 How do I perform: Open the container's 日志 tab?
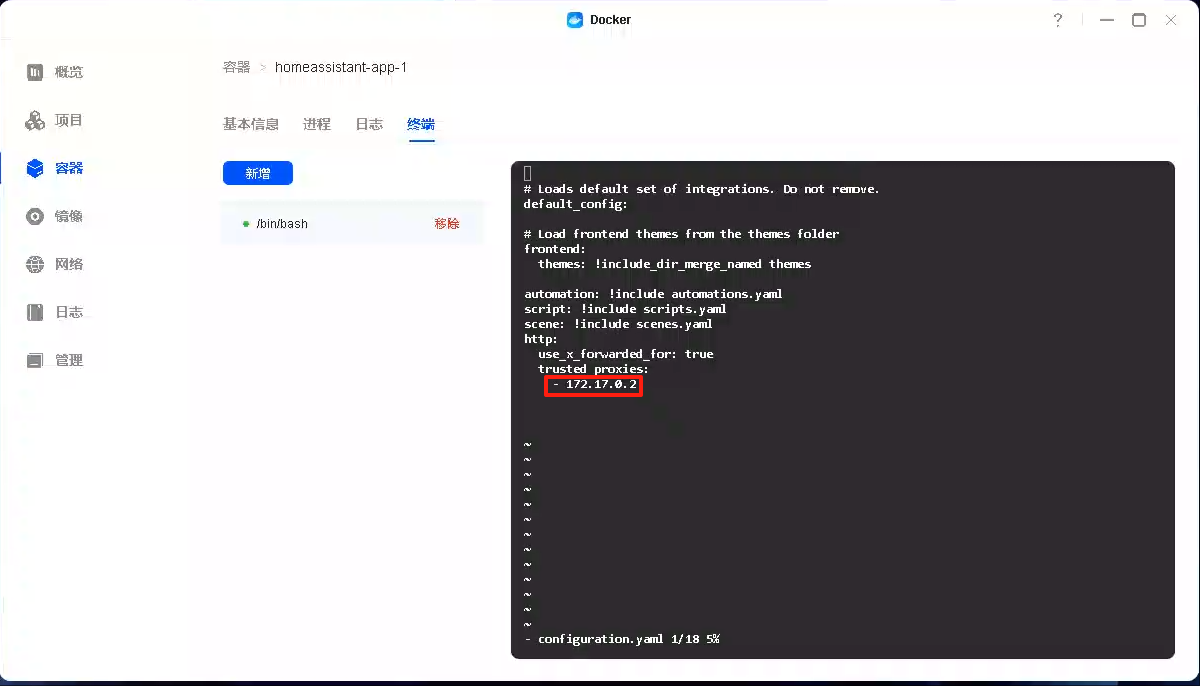(x=369, y=124)
